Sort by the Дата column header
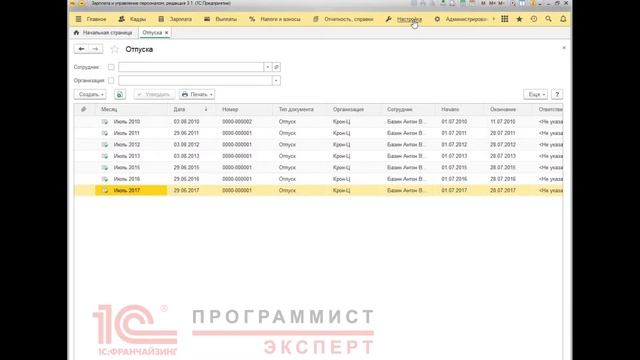The width and height of the screenshot is (640, 360). (191, 109)
